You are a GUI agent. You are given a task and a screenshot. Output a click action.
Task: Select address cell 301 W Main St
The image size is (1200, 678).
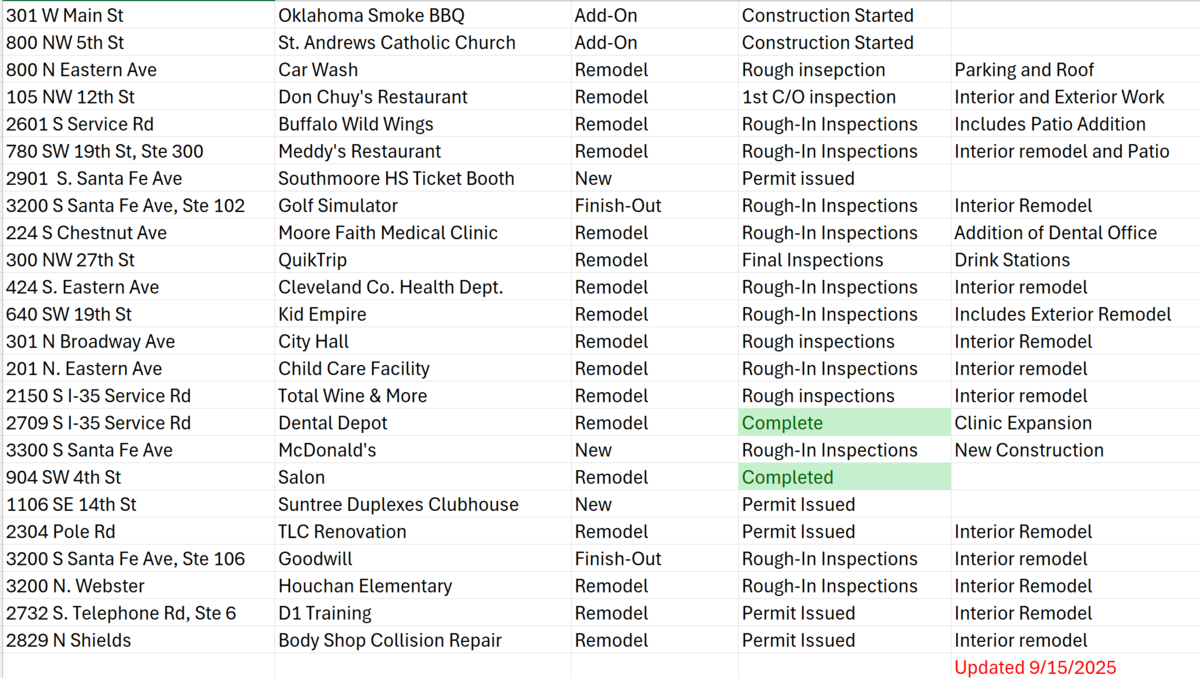click(x=138, y=15)
